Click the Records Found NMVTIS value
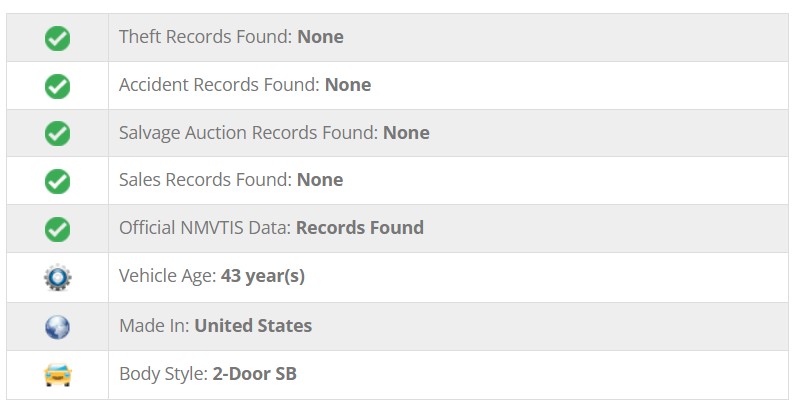This screenshot has width=811, height=412. coord(359,228)
